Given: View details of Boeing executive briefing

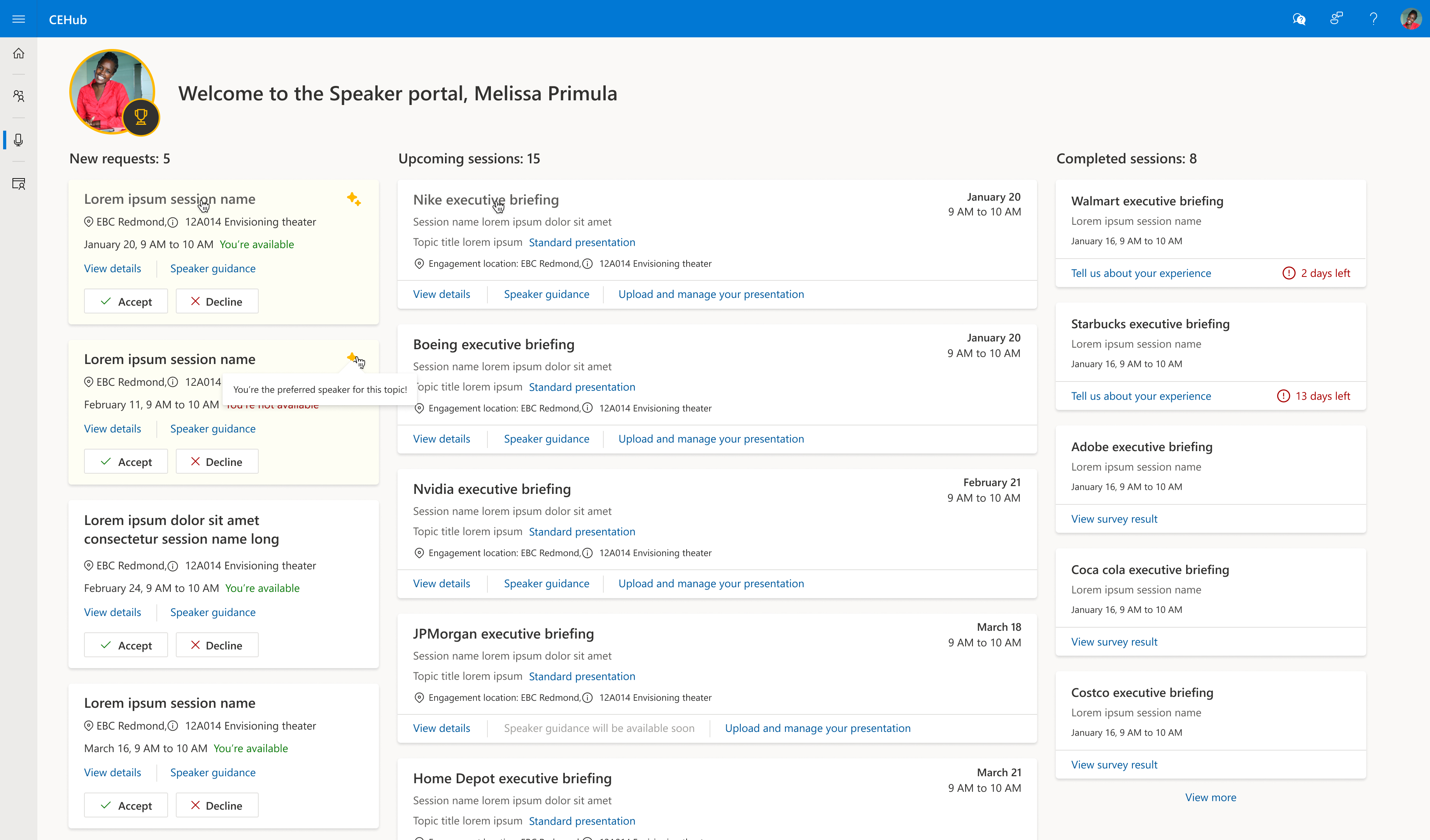Looking at the screenshot, I should tap(442, 438).
